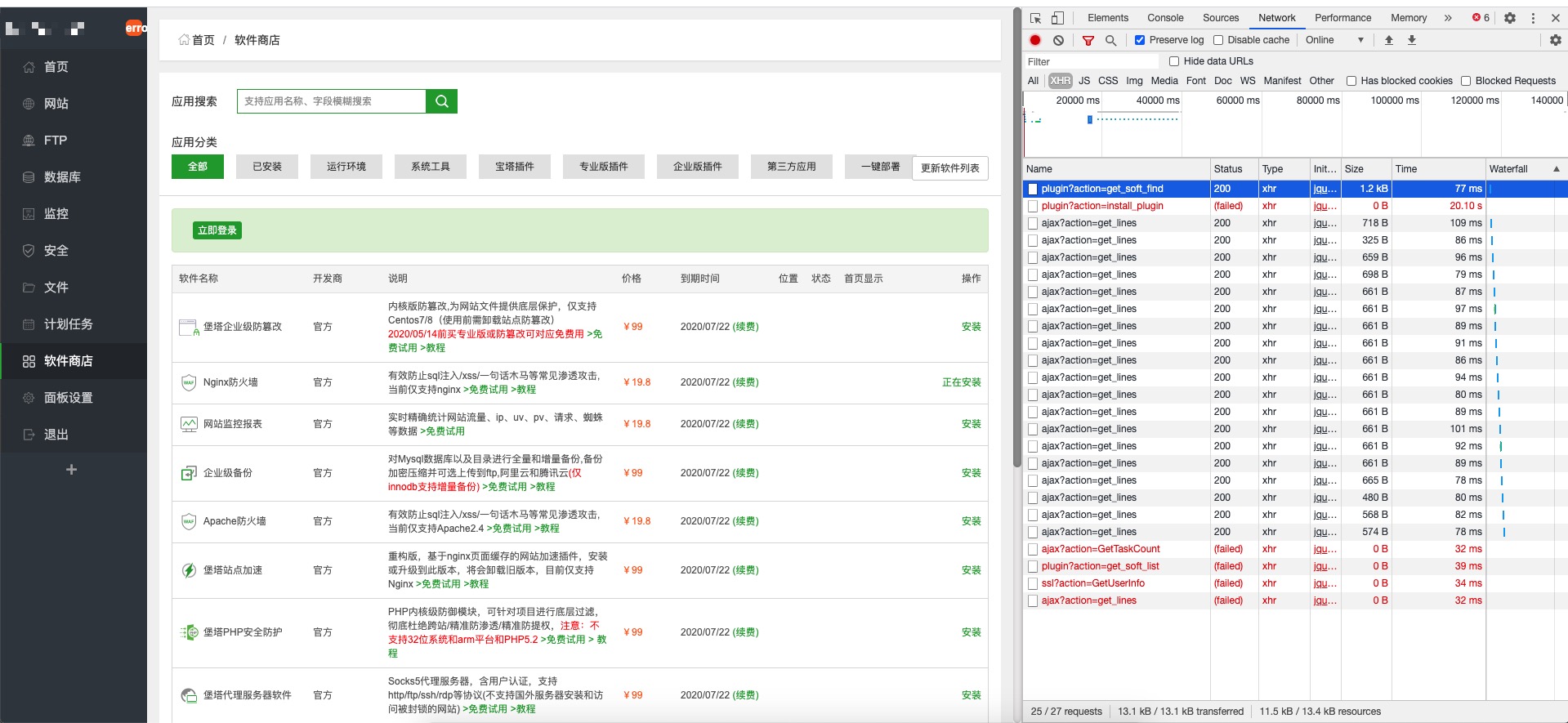Click the export HAR download arrow icon
1568x723 pixels.
click(x=1411, y=40)
